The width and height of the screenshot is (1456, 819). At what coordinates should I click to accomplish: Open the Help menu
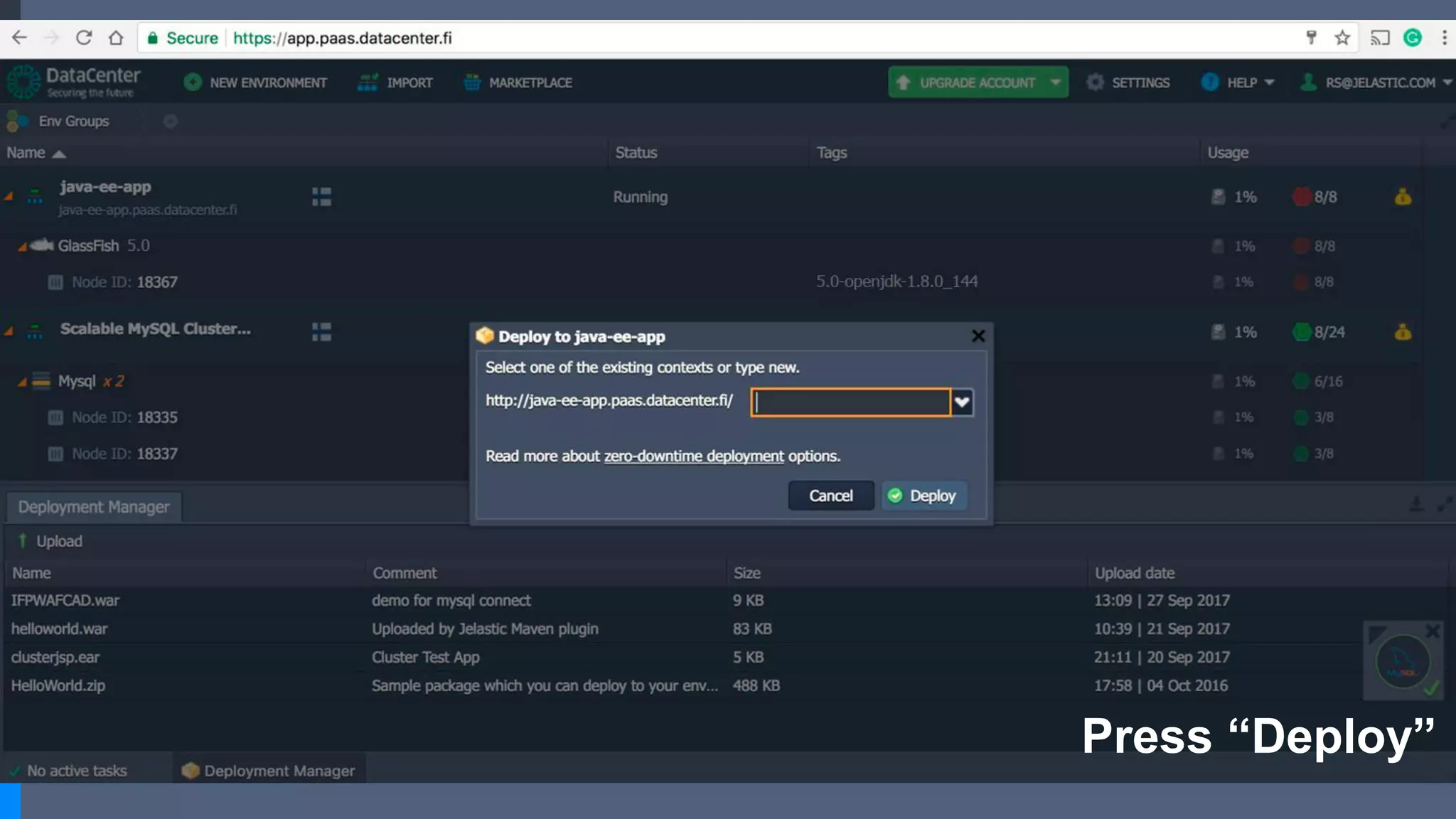tap(1241, 82)
